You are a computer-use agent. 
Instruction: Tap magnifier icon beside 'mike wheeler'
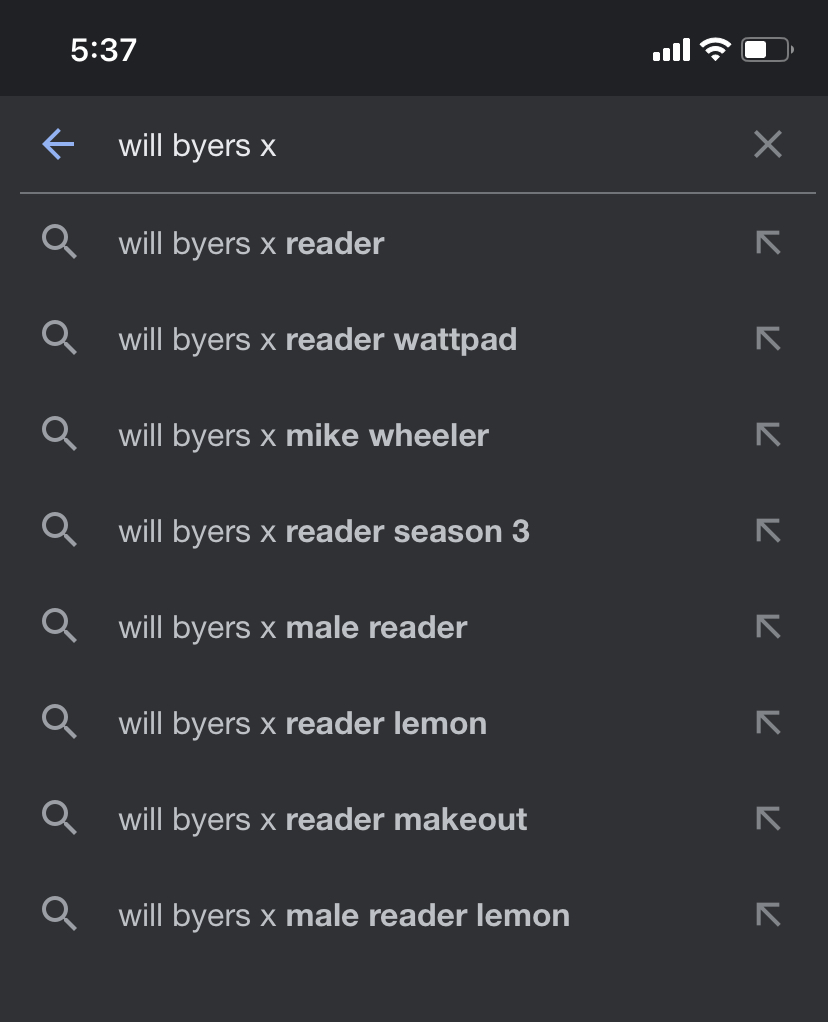tap(60, 435)
